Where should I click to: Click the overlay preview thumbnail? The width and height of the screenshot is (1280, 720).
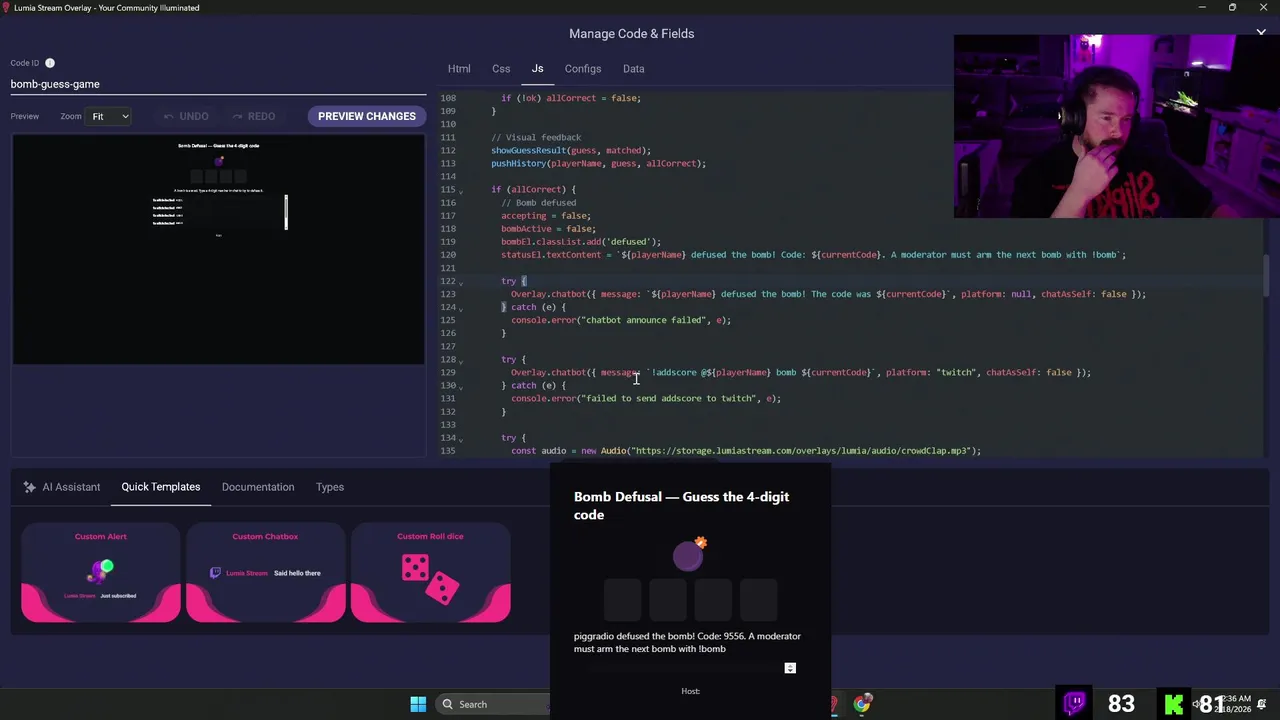pyautogui.click(x=219, y=249)
